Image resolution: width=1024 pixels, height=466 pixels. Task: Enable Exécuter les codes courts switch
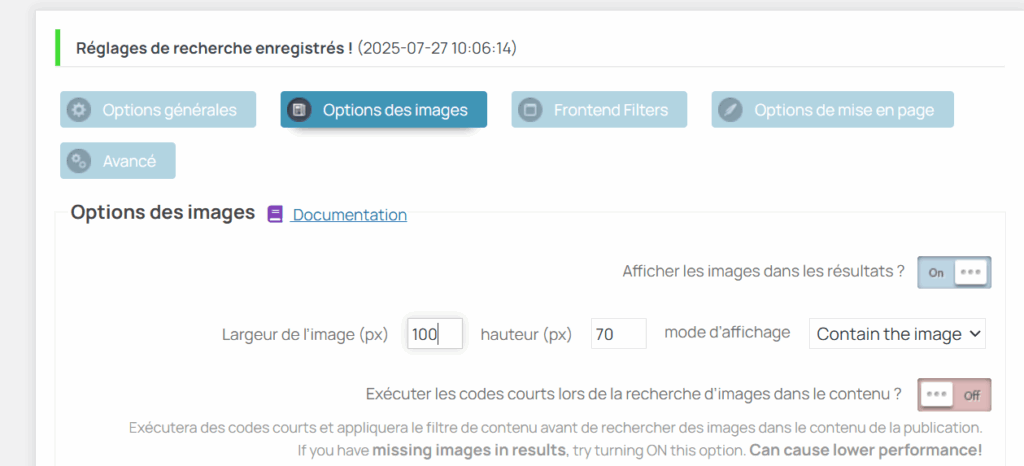[x=954, y=395]
